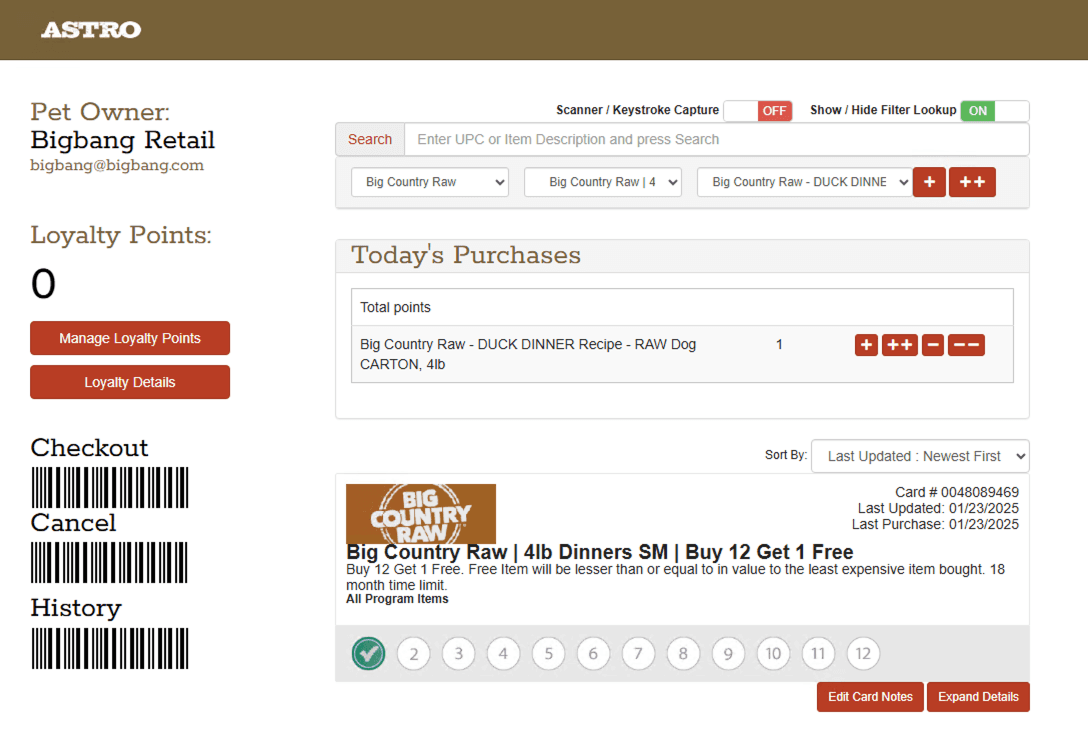Toggle Show / Hide Filter Lookup switch
Viewport: 1088px width, 747px height.
tap(994, 111)
